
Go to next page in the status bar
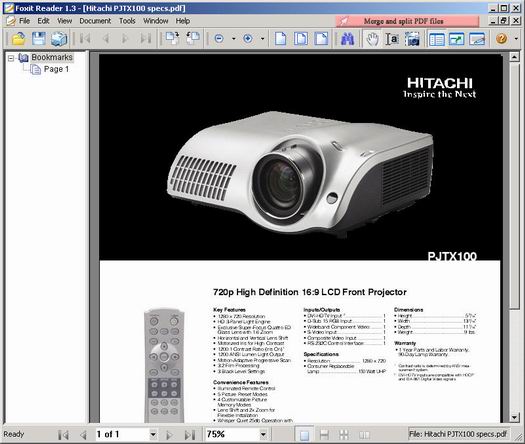pos(169,435)
